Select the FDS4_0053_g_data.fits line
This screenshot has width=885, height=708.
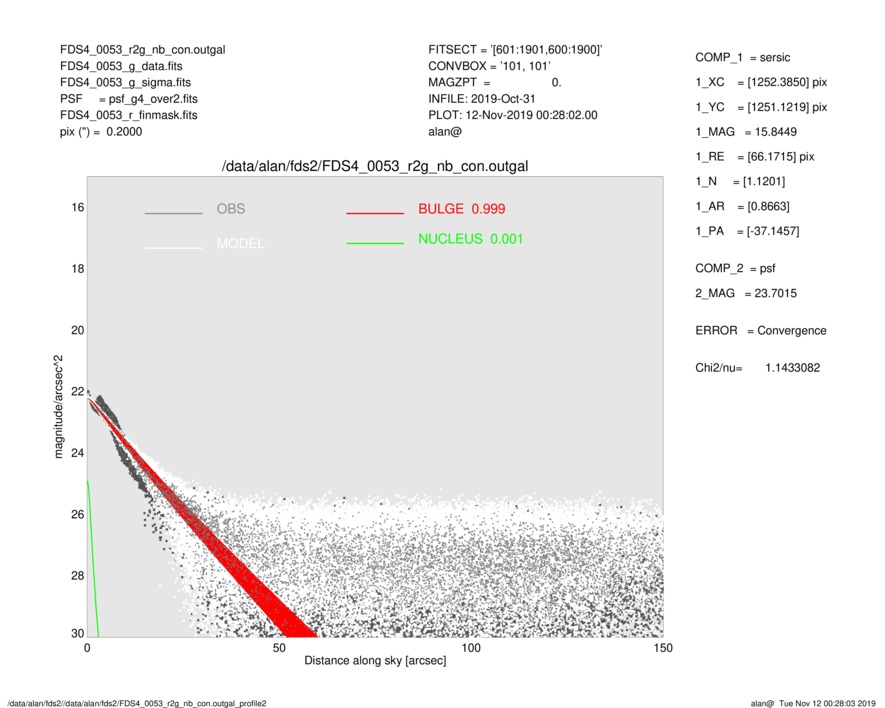121,66
